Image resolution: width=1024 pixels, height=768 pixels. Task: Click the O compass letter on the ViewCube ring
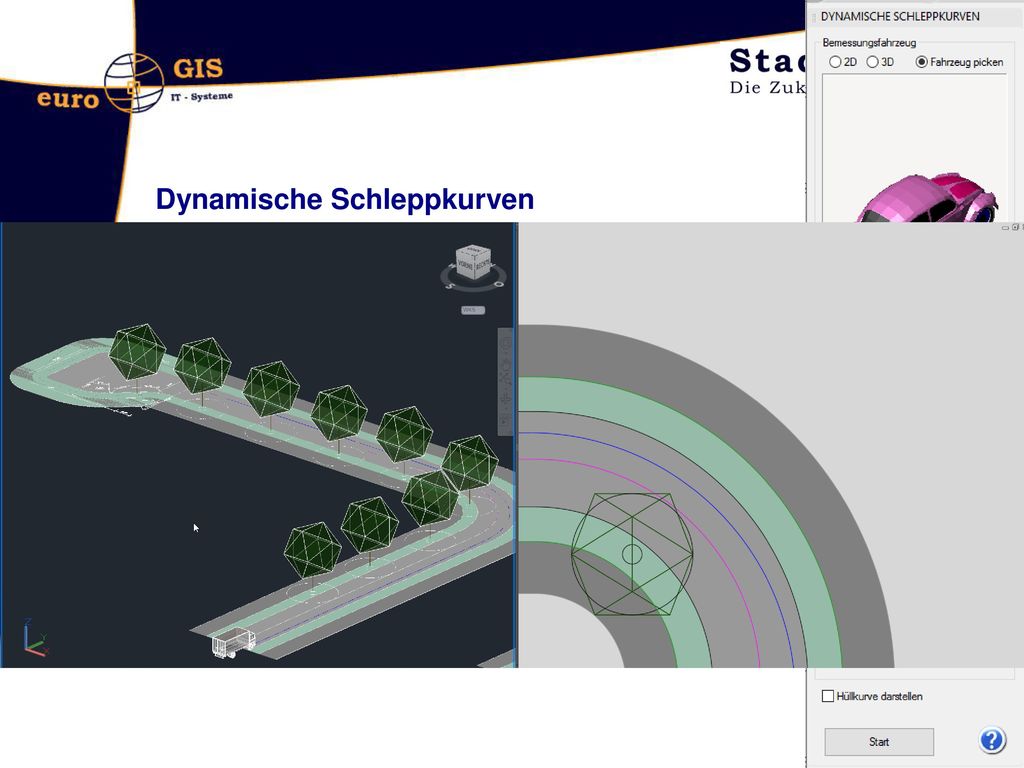498,283
